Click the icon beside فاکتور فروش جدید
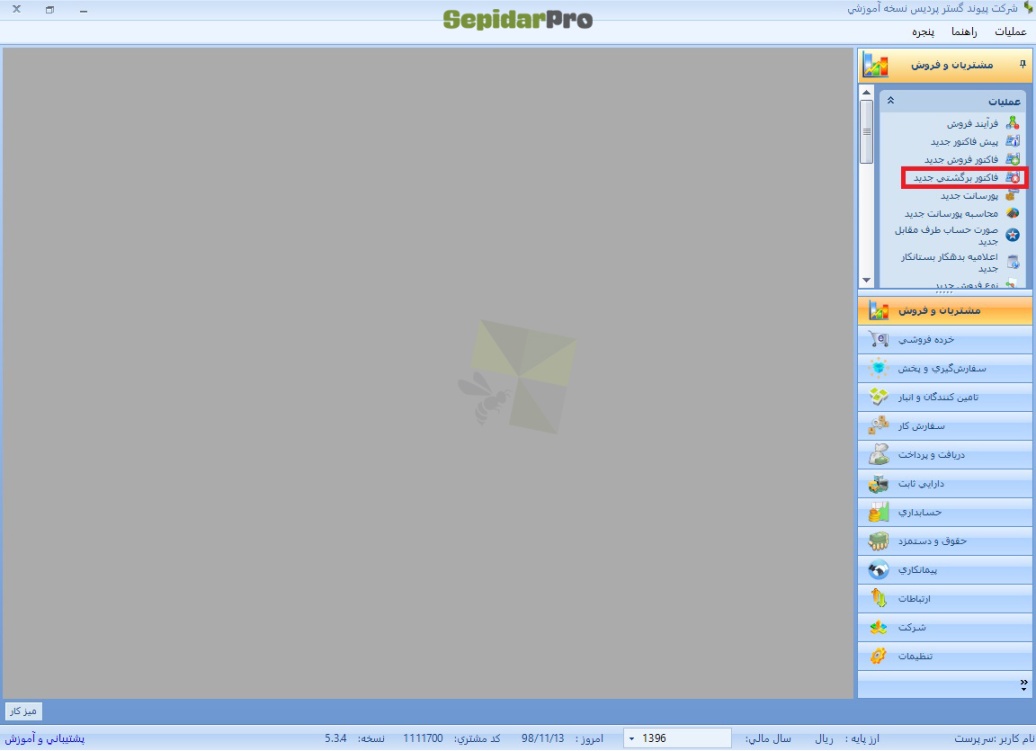The width and height of the screenshot is (1036, 751). pos(1012,159)
